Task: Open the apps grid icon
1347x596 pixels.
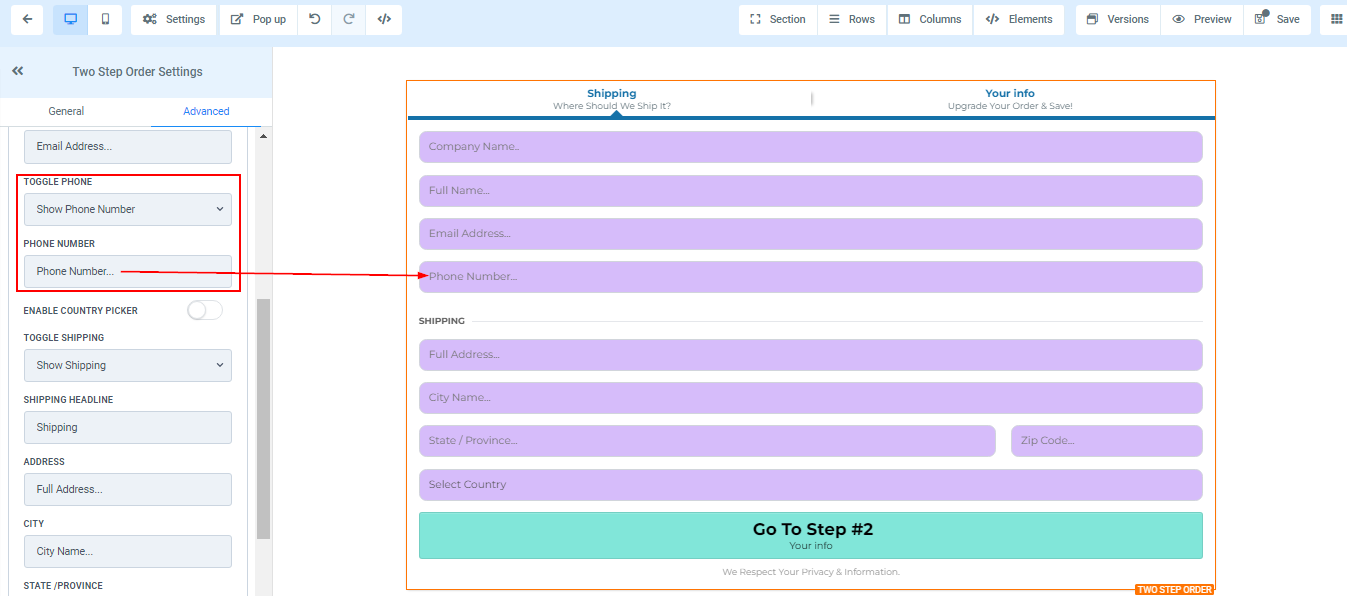Action: point(1336,19)
